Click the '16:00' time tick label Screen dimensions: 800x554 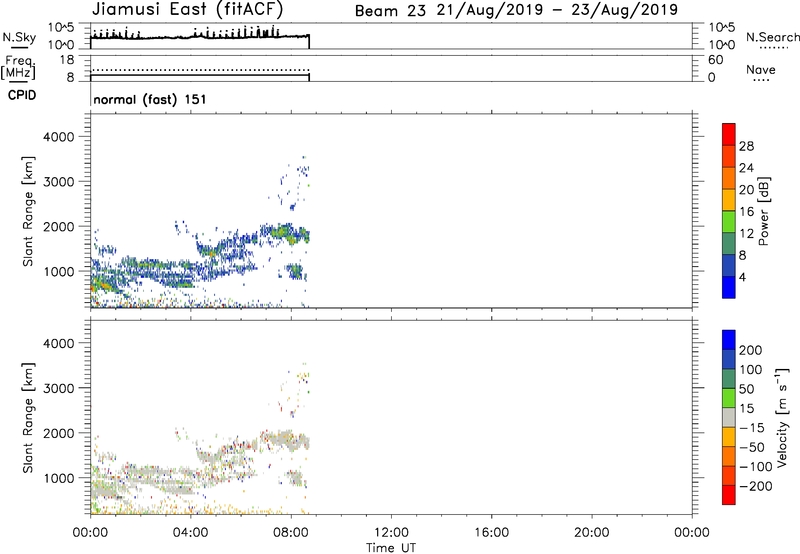click(x=491, y=533)
